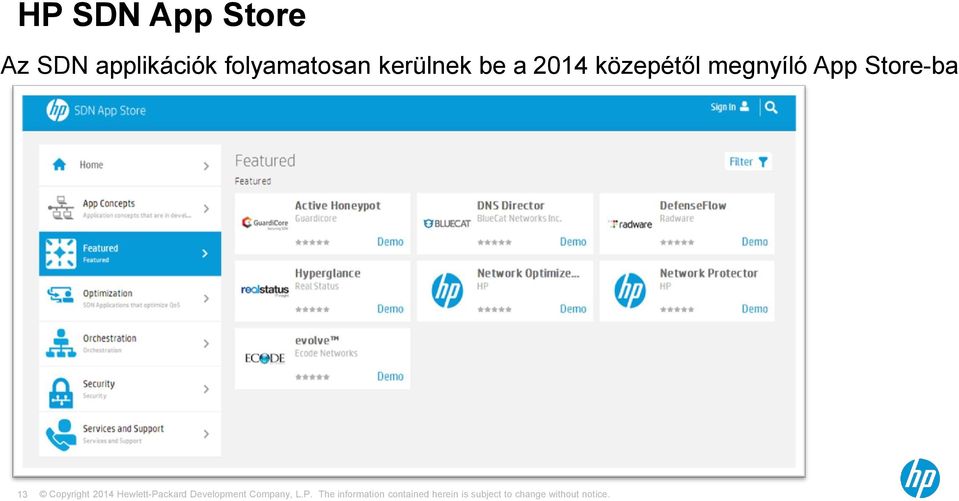Select the Orchestration menu entry

click(x=130, y=344)
